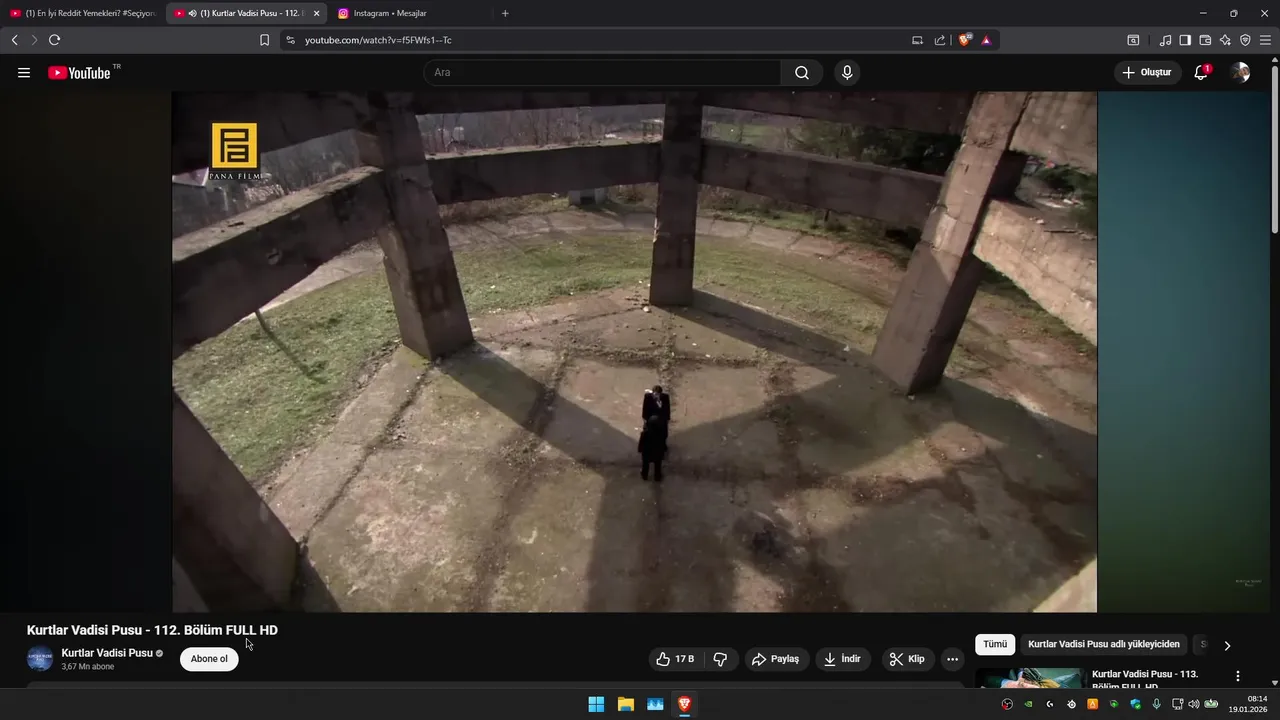
Task: Go back in browser history
Action: tap(14, 40)
